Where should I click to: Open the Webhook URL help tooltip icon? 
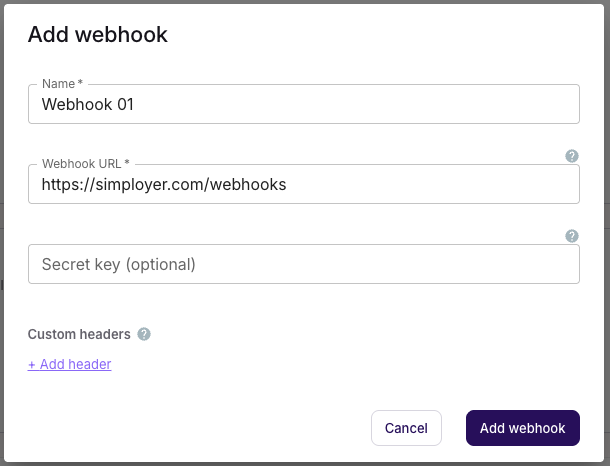571,156
